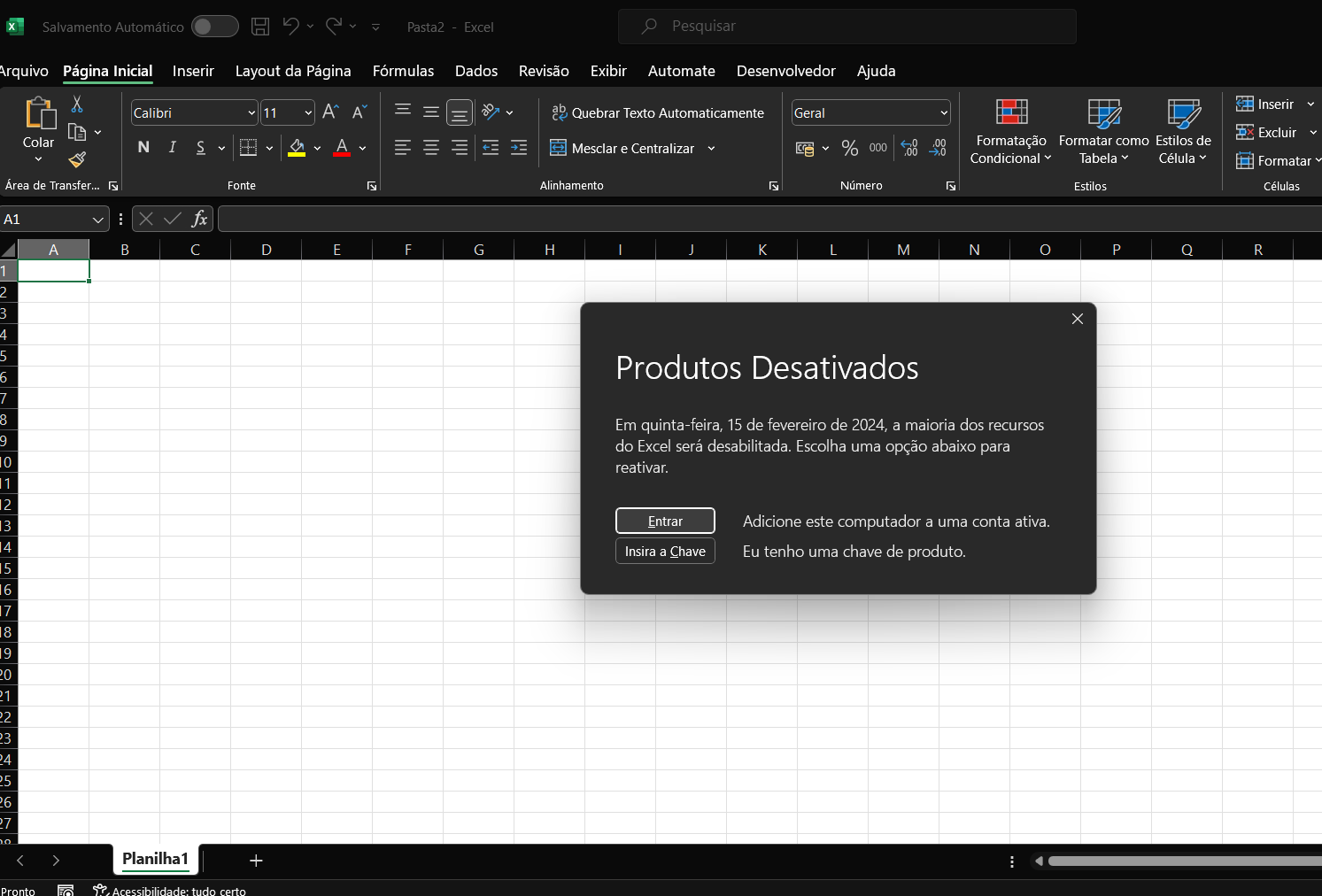
Task: Click the horizontal scrollbar thumb
Action: [1185, 861]
